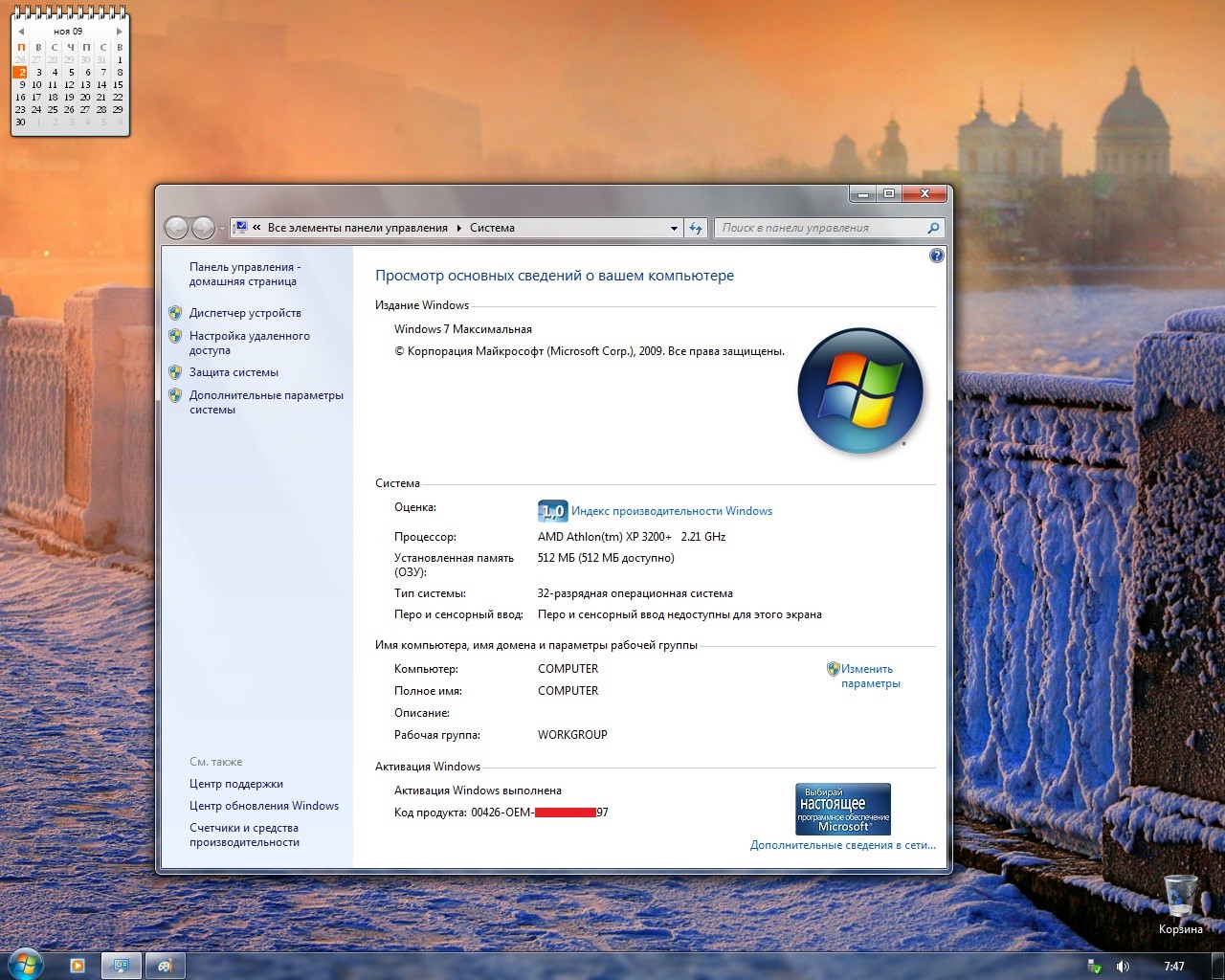Open the arrow between breadcrumb items
Screen dimensions: 1225x980
point(458,228)
